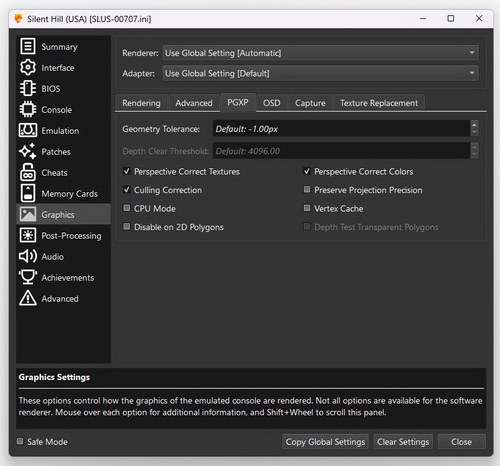Open the Audio speaker icon

(x=28, y=256)
